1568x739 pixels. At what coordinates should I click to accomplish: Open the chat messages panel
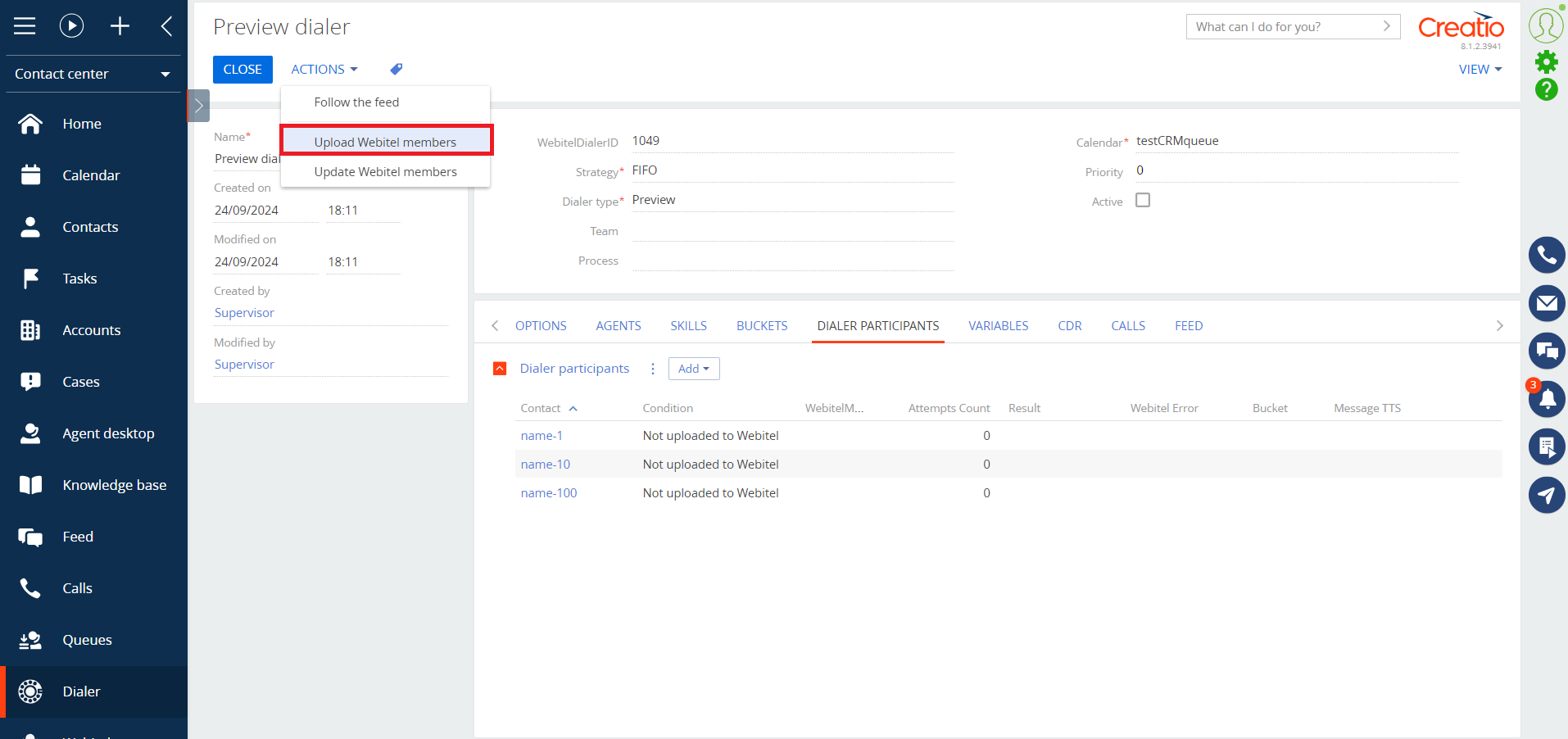[x=1547, y=351]
